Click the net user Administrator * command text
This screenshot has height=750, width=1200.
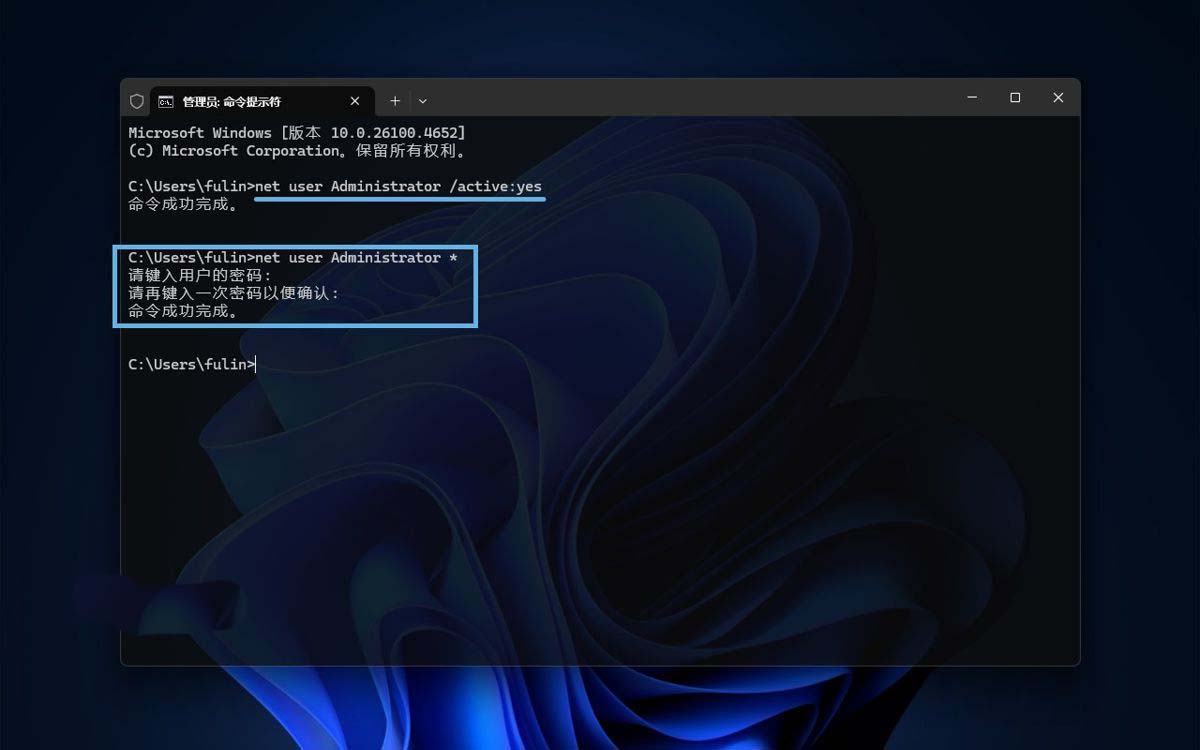click(x=355, y=257)
